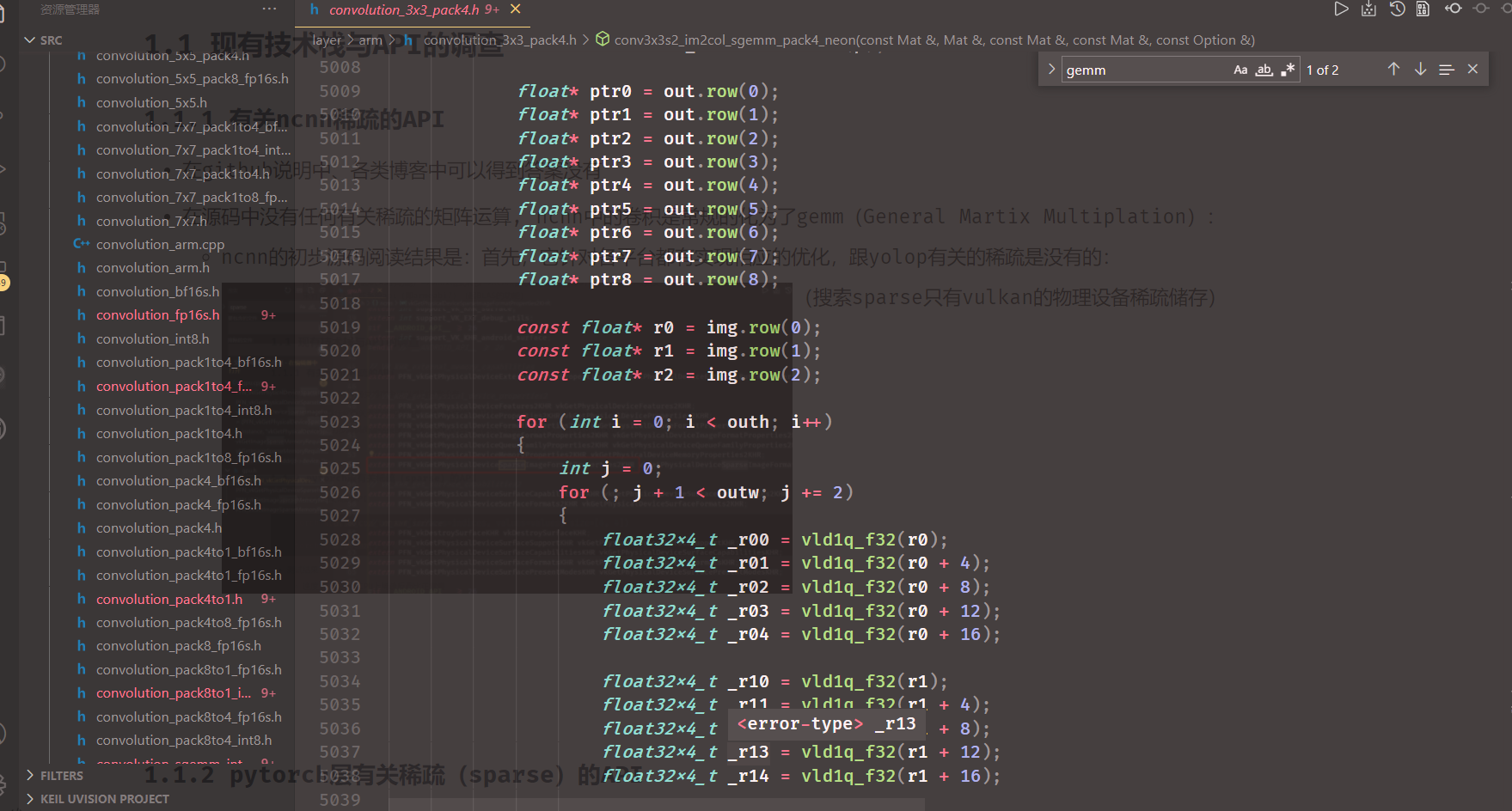The width and height of the screenshot is (1512, 811).
Task: Click 'outw' in the inner for loop
Action: (x=738, y=492)
